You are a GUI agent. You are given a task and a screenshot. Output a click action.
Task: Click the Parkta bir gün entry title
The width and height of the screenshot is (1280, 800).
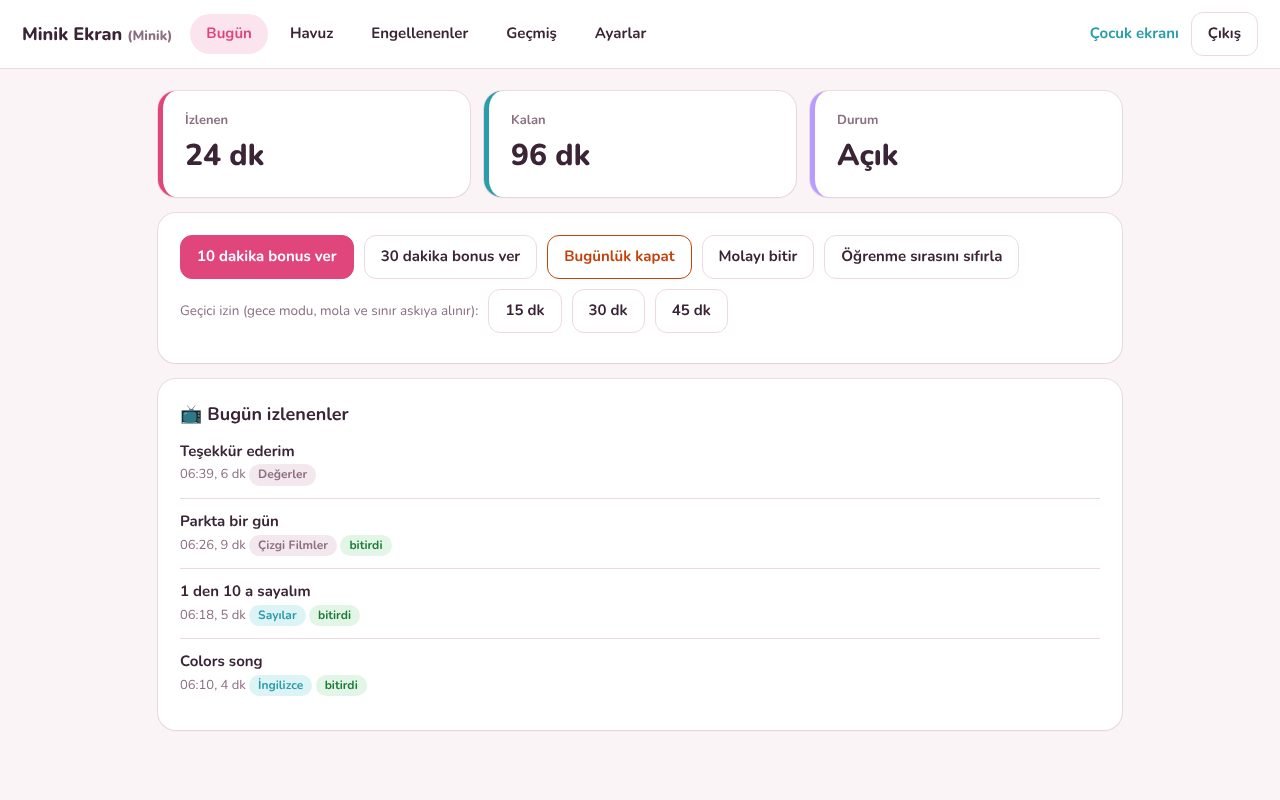229,521
